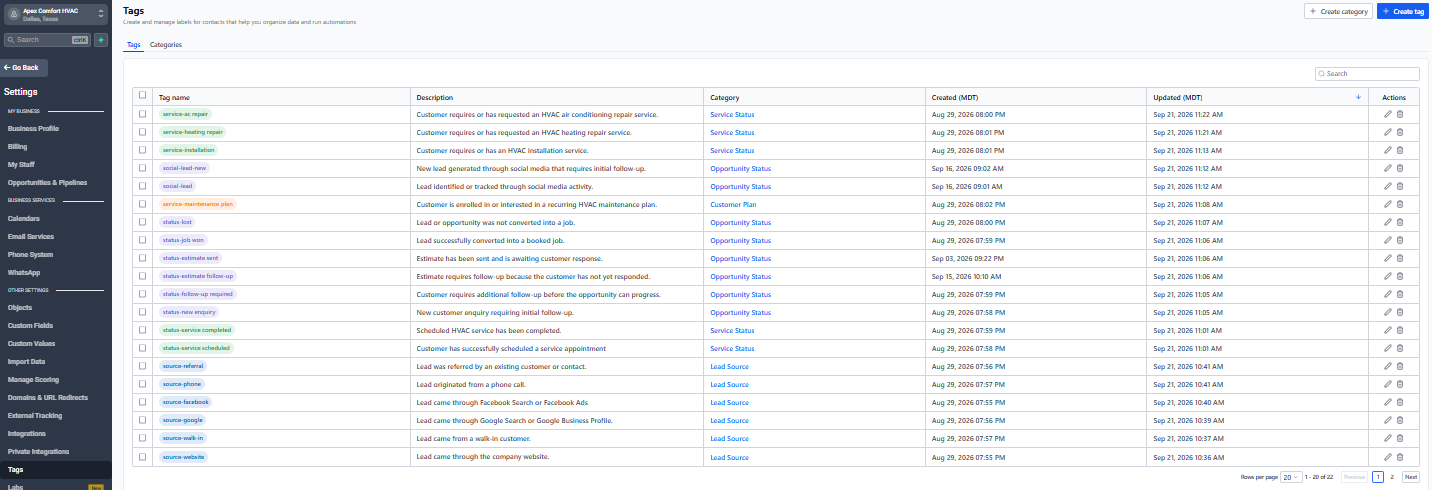Viewport: 1432px width, 490px height.
Task: Check the box for social-lead row
Action: pos(143,186)
